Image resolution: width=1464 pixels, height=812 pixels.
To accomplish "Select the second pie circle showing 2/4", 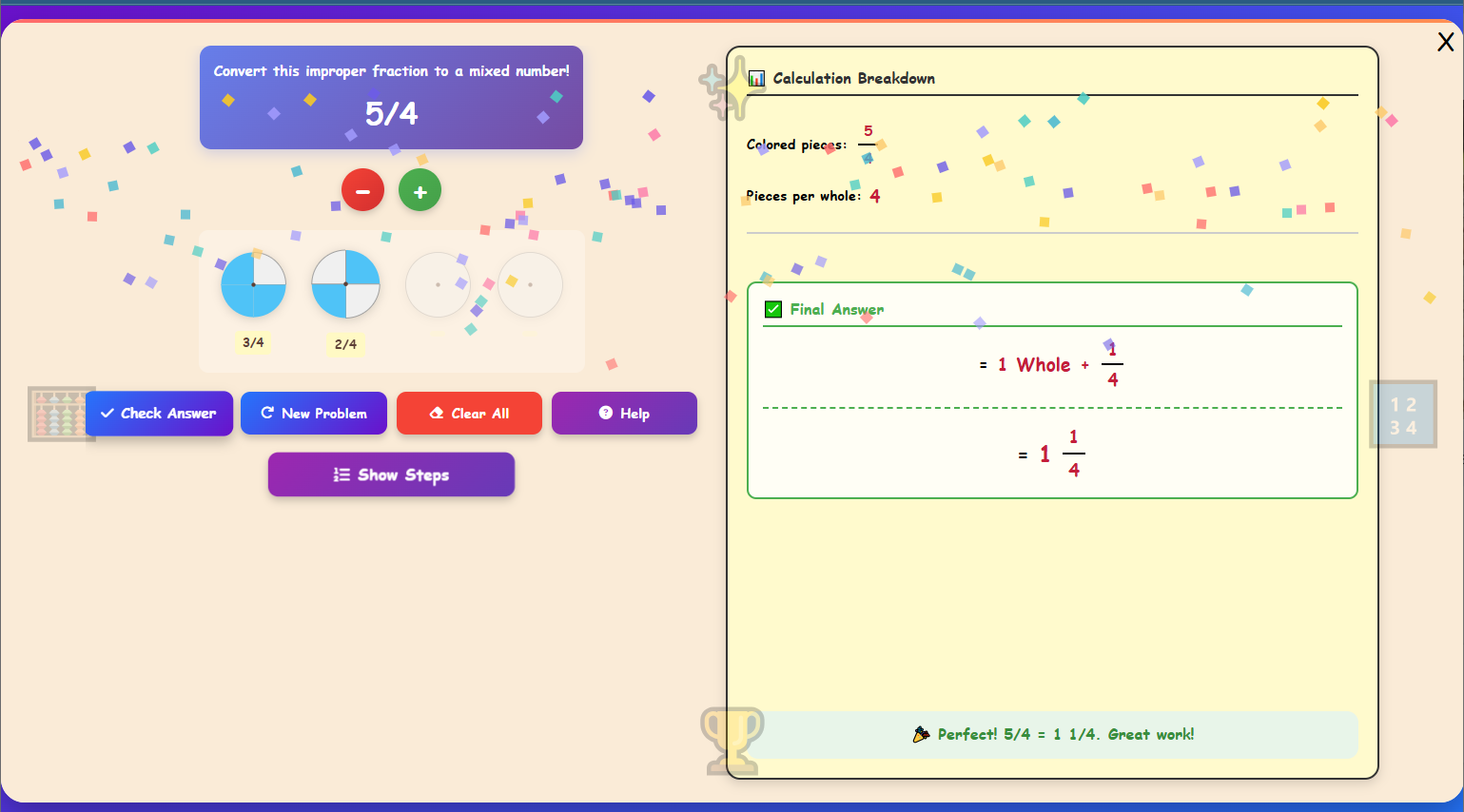I will coord(345,284).
